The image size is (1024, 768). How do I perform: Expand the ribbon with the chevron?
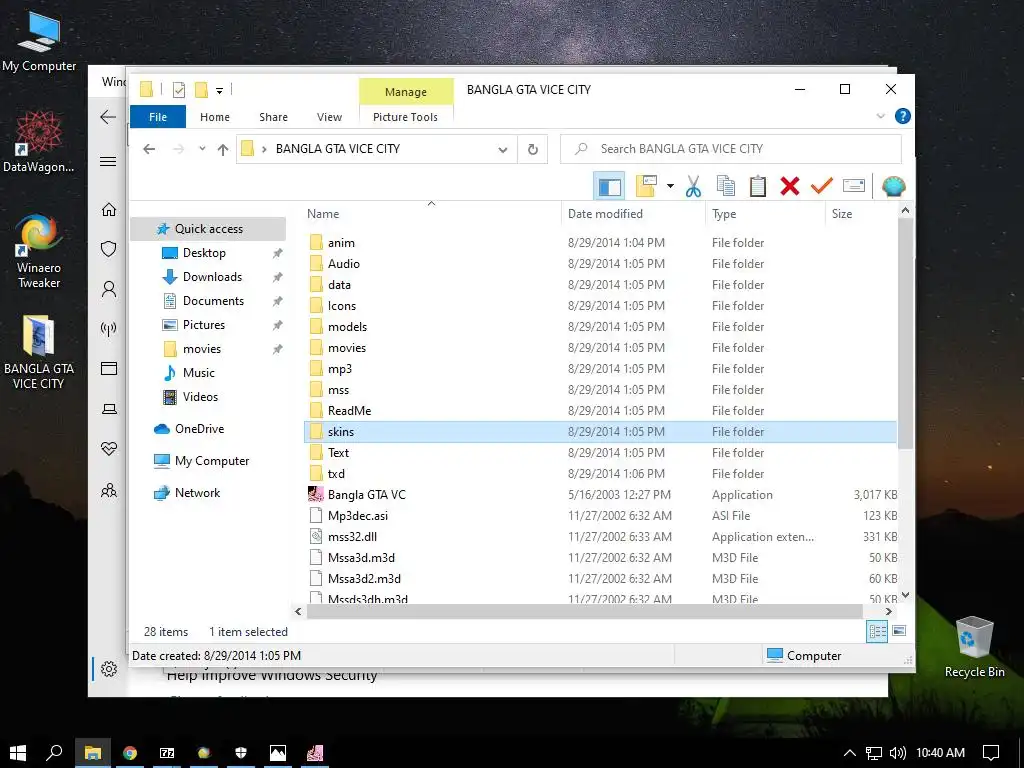(880, 116)
